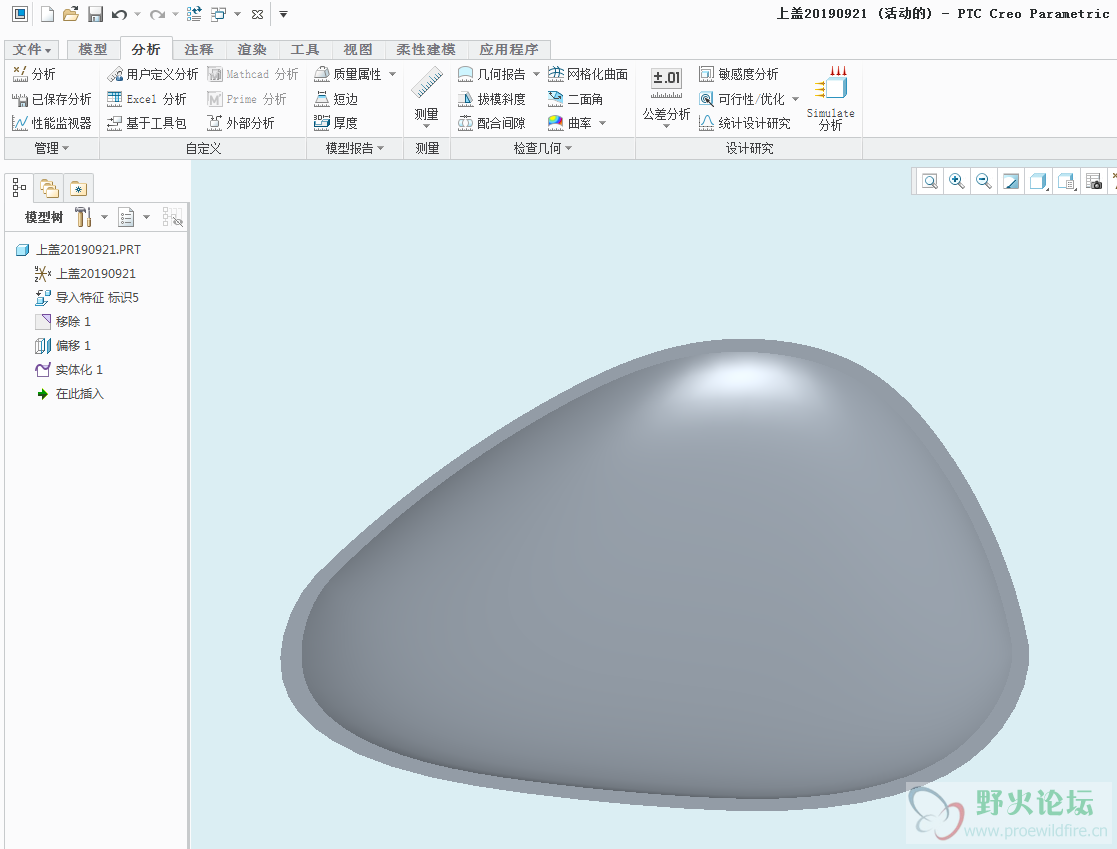Select the model tree tab icon
This screenshot has height=849, width=1117.
coord(19,188)
